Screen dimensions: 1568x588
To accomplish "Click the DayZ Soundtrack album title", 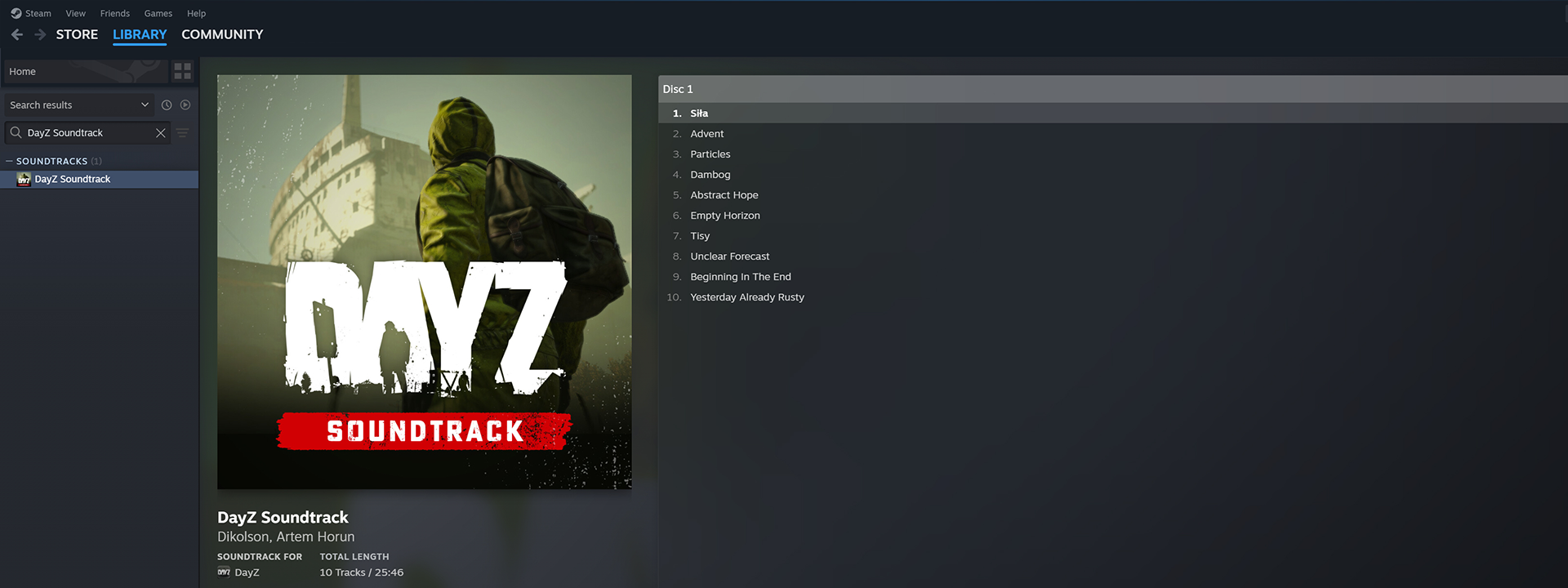I will tap(283, 517).
